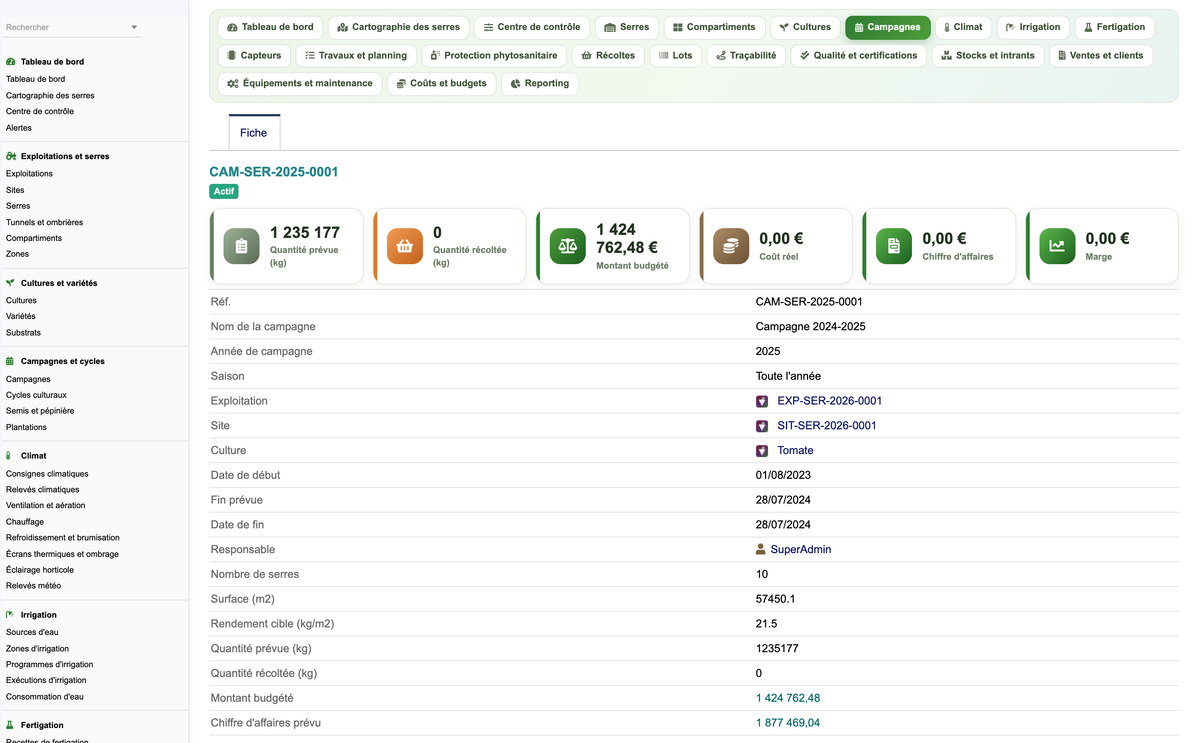Open Climat top menu item
Viewport: 1200px width, 743px height.
click(964, 27)
